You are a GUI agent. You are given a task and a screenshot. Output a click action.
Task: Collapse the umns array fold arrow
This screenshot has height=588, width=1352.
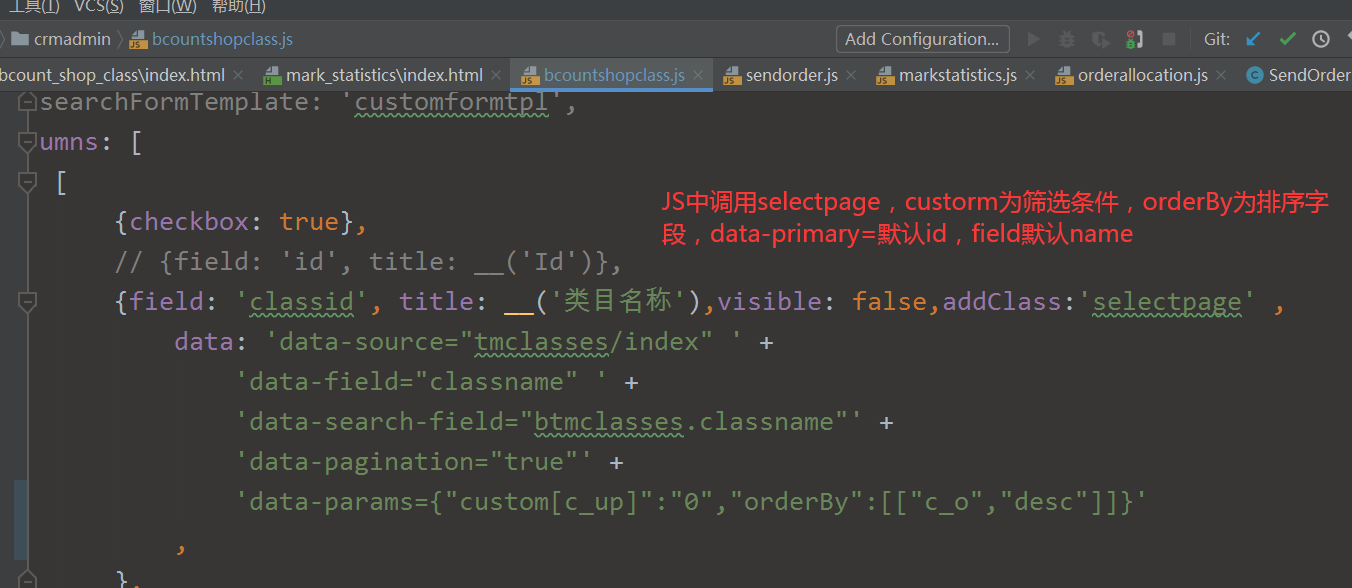[27, 141]
